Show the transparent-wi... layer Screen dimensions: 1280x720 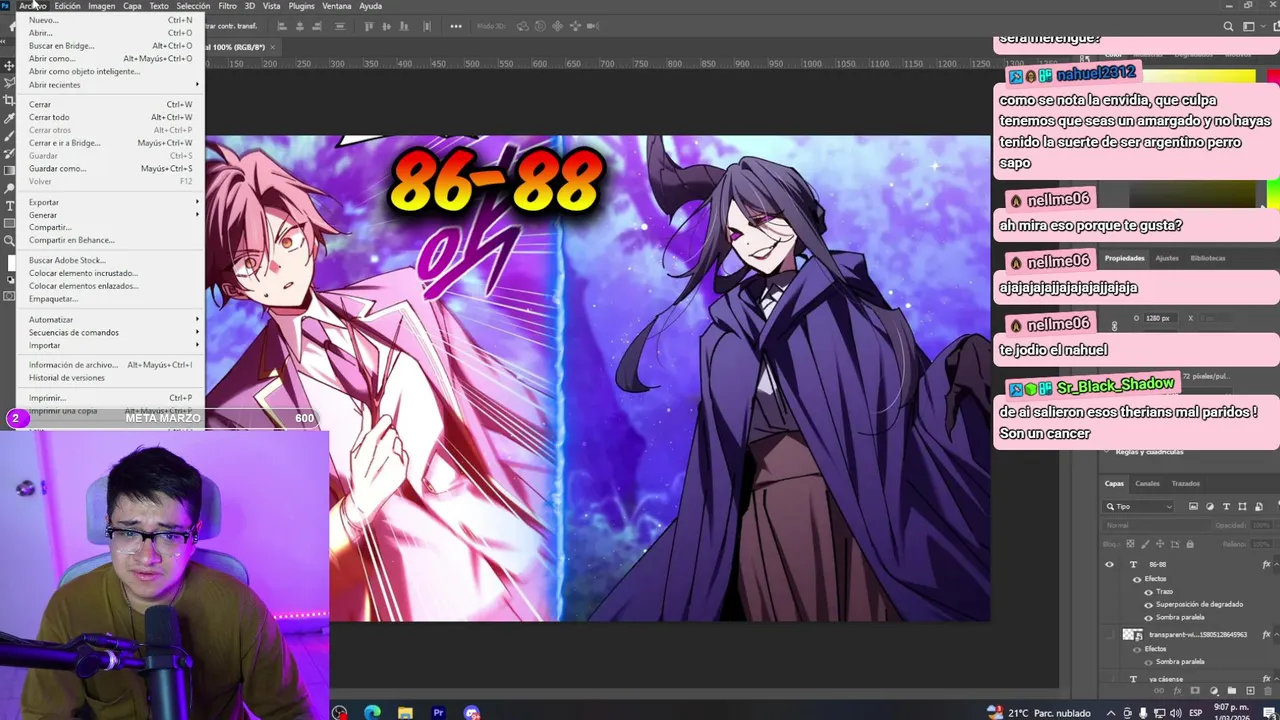1109,634
